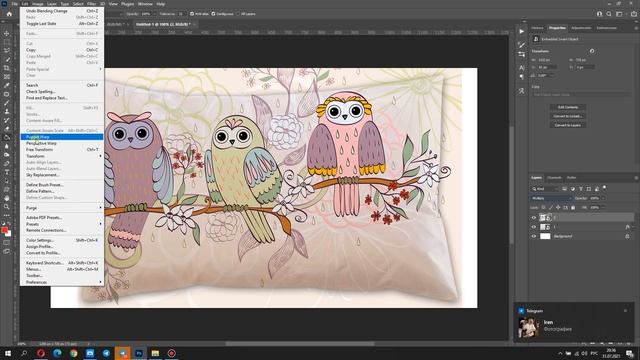This screenshot has width=640, height=360.
Task: Open the Multiply blend mode dropdown
Action: tap(551, 198)
